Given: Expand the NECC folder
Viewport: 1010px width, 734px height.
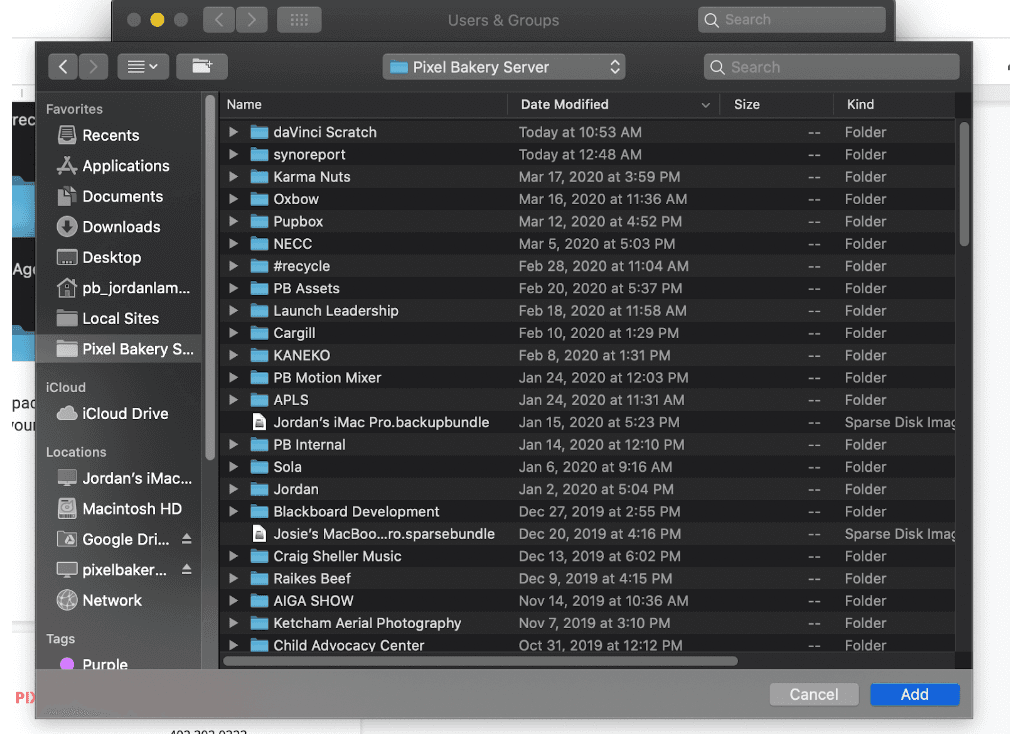Looking at the screenshot, I should pyautogui.click(x=233, y=243).
